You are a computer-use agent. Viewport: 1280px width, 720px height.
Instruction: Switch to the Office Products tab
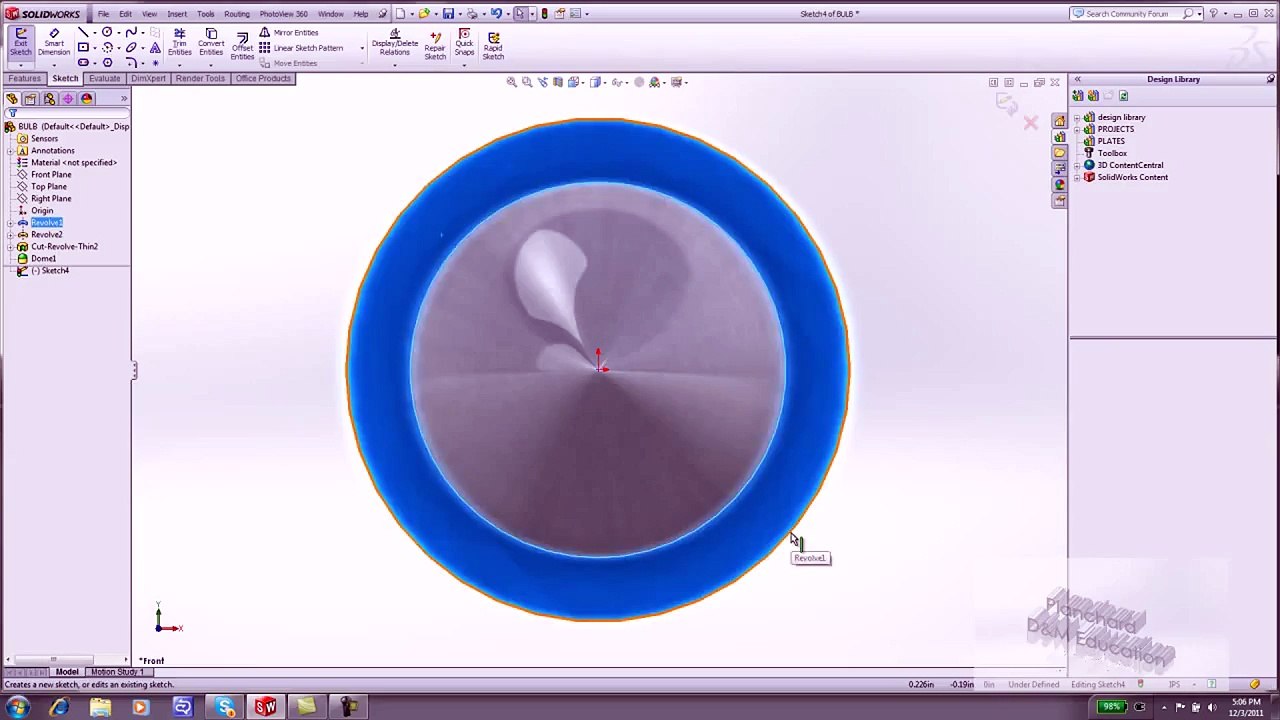[x=263, y=78]
